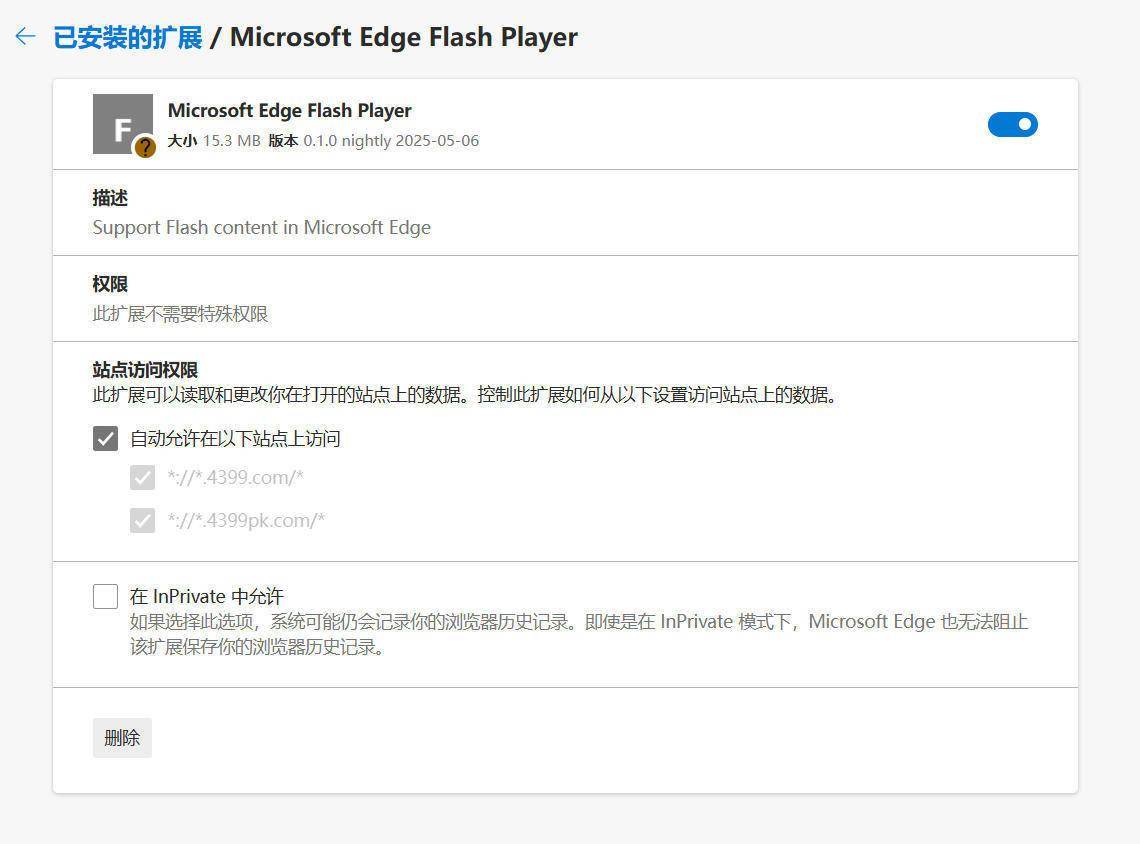Click the back arrow icon
Viewport: 1140px width, 844px height.
tap(25, 36)
